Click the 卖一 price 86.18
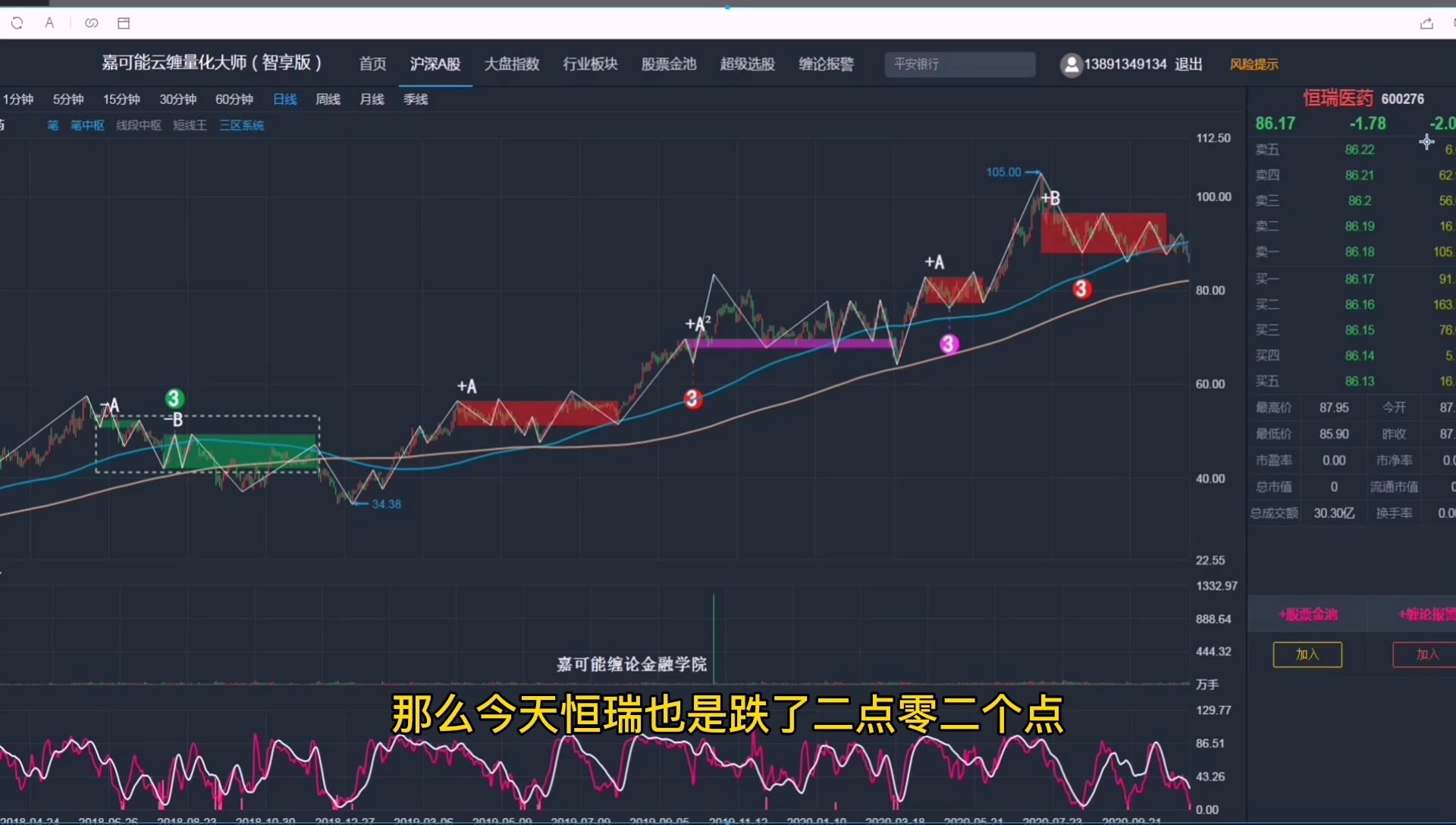Screen dimensions: 1456x825 [x=1360, y=252]
